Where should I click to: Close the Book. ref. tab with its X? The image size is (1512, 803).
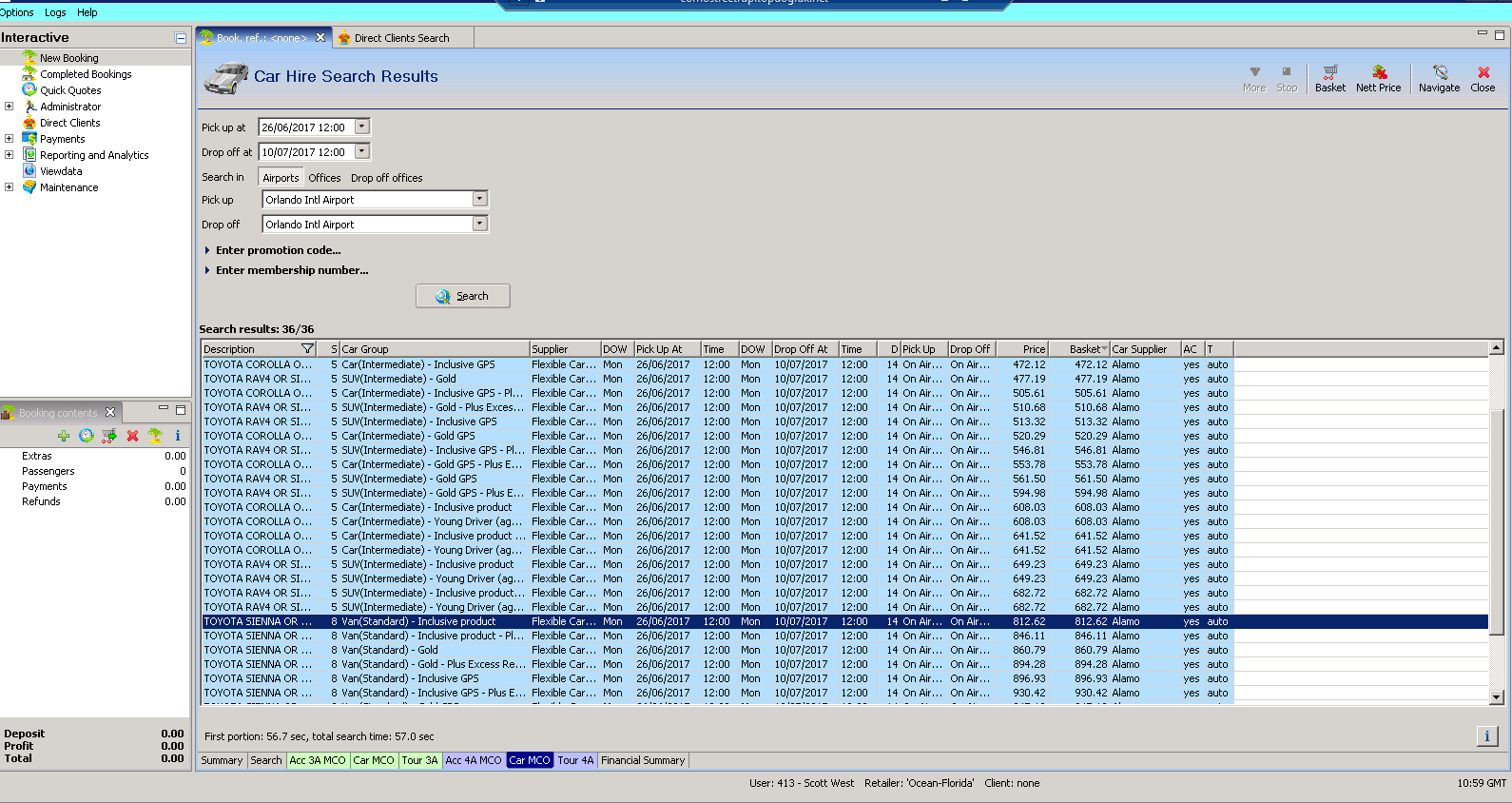(320, 38)
